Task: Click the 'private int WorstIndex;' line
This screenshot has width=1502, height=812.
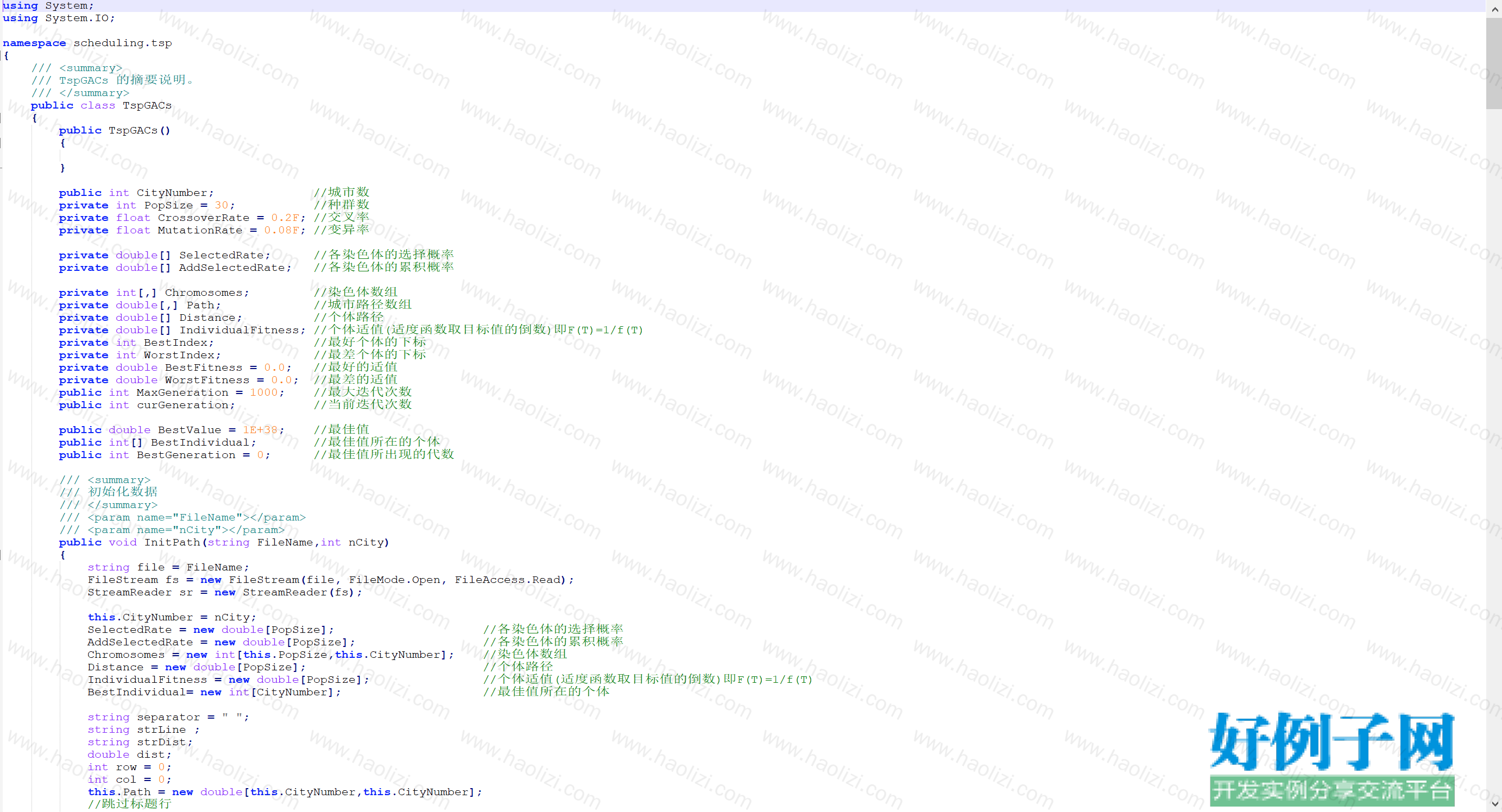Action: point(140,355)
